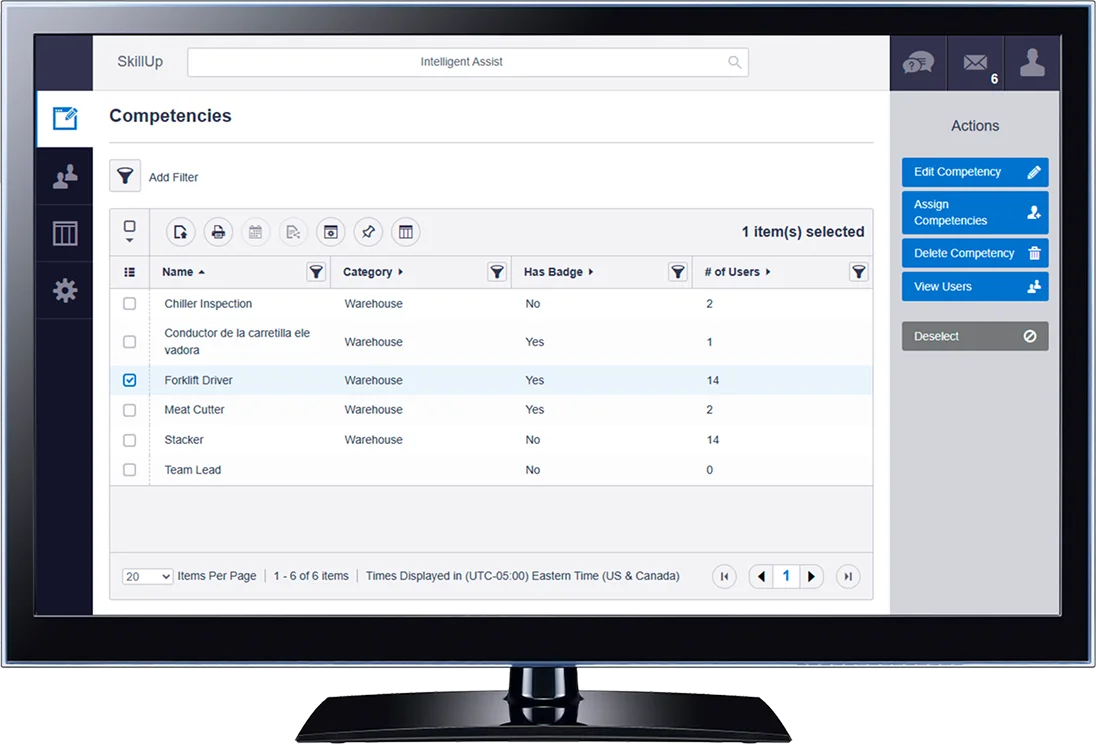The width and height of the screenshot is (1096, 744).
Task: Select the users icon in left sidebar
Action: click(64, 176)
